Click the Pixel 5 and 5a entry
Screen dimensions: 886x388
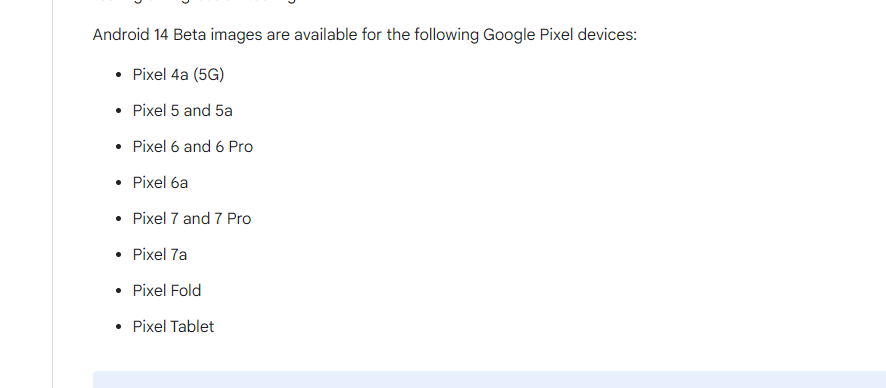(183, 111)
